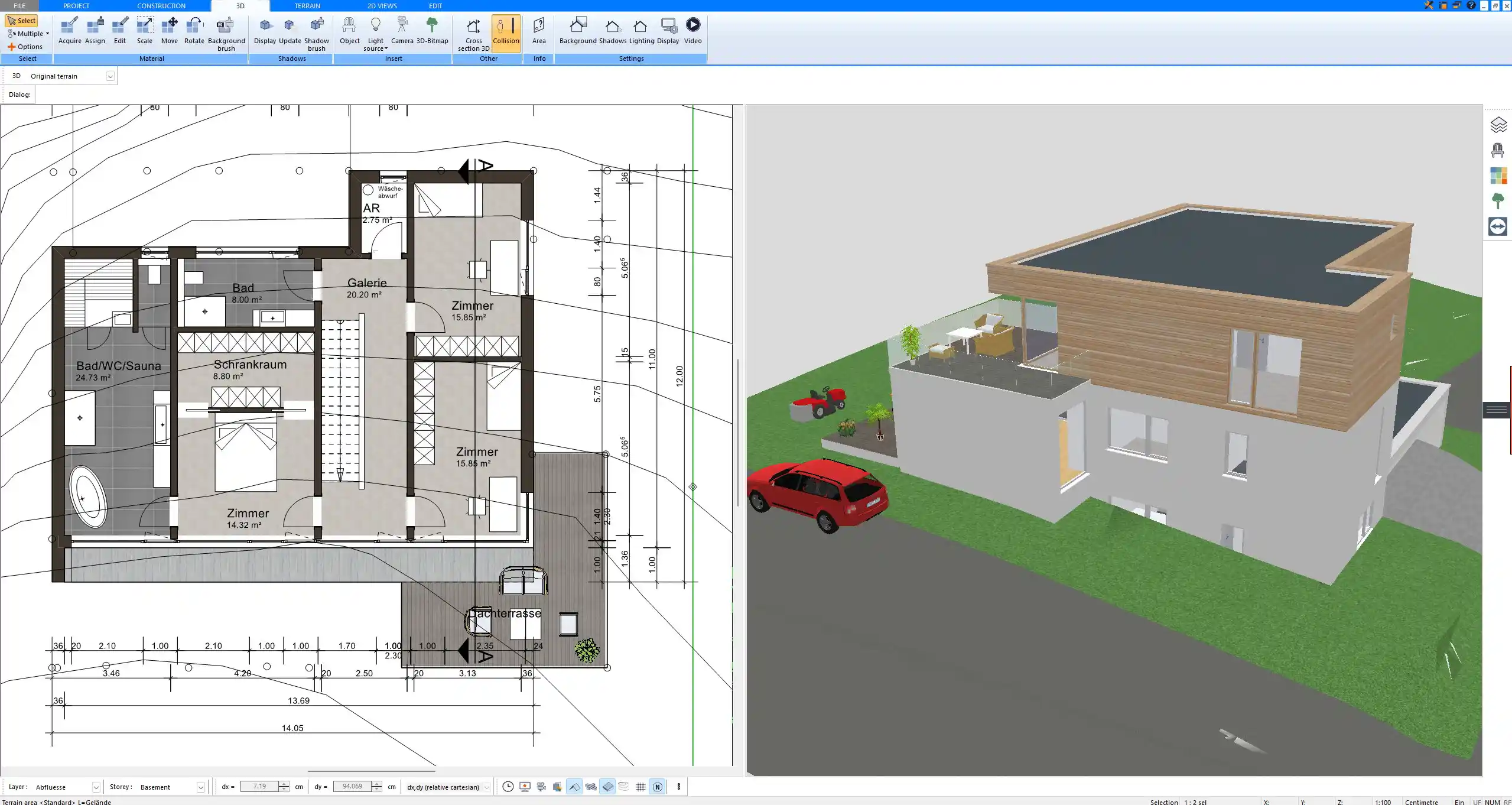Switch to the TERRAIN tab
Image resolution: width=1512 pixels, height=805 pixels.
(307, 5)
